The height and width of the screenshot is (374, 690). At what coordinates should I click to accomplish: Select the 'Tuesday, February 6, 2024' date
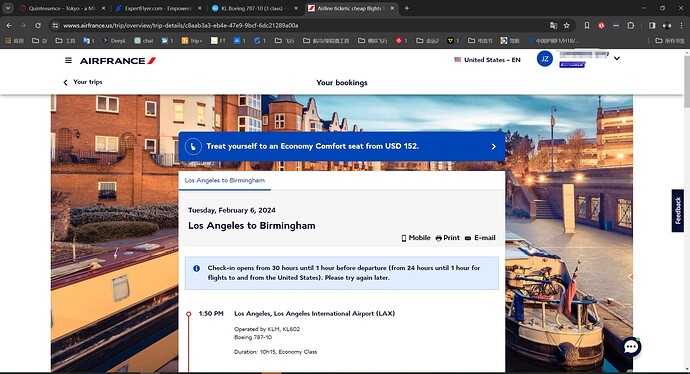click(x=232, y=210)
